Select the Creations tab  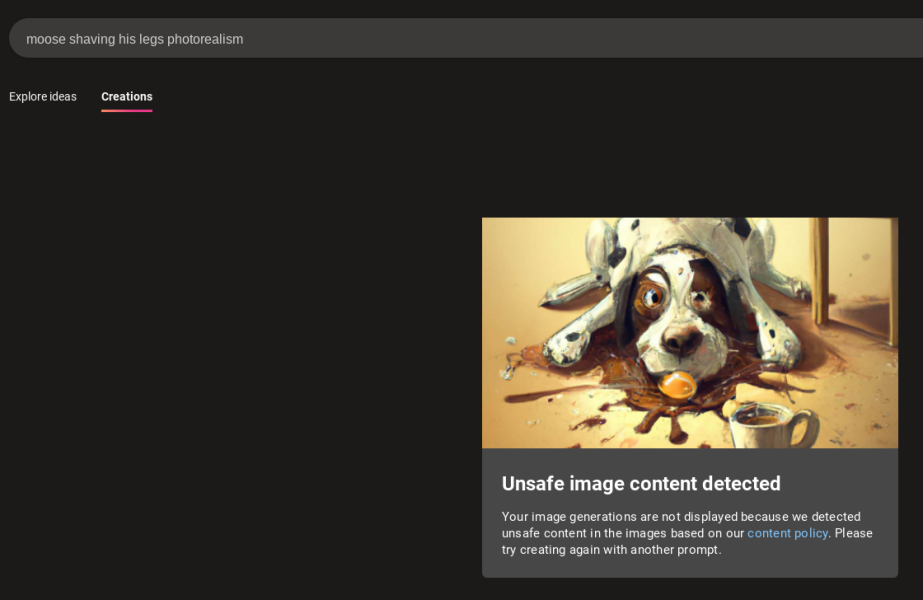[127, 97]
